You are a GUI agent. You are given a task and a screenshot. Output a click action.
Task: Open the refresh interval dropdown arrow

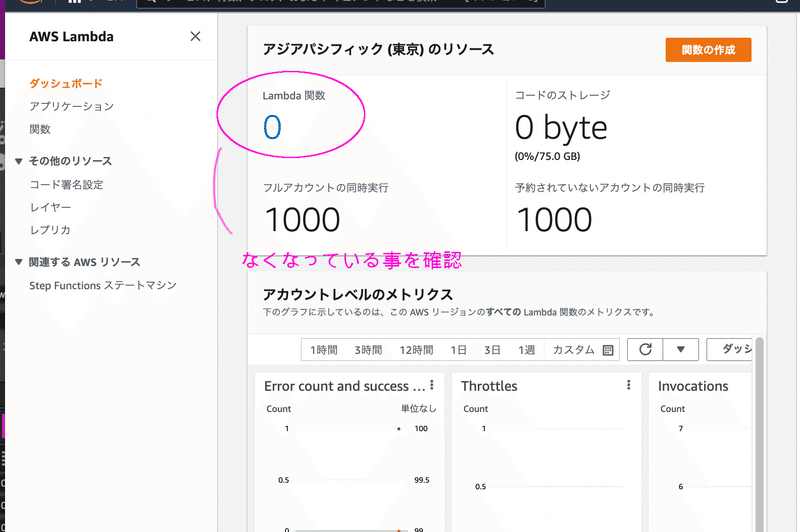[x=681, y=349]
